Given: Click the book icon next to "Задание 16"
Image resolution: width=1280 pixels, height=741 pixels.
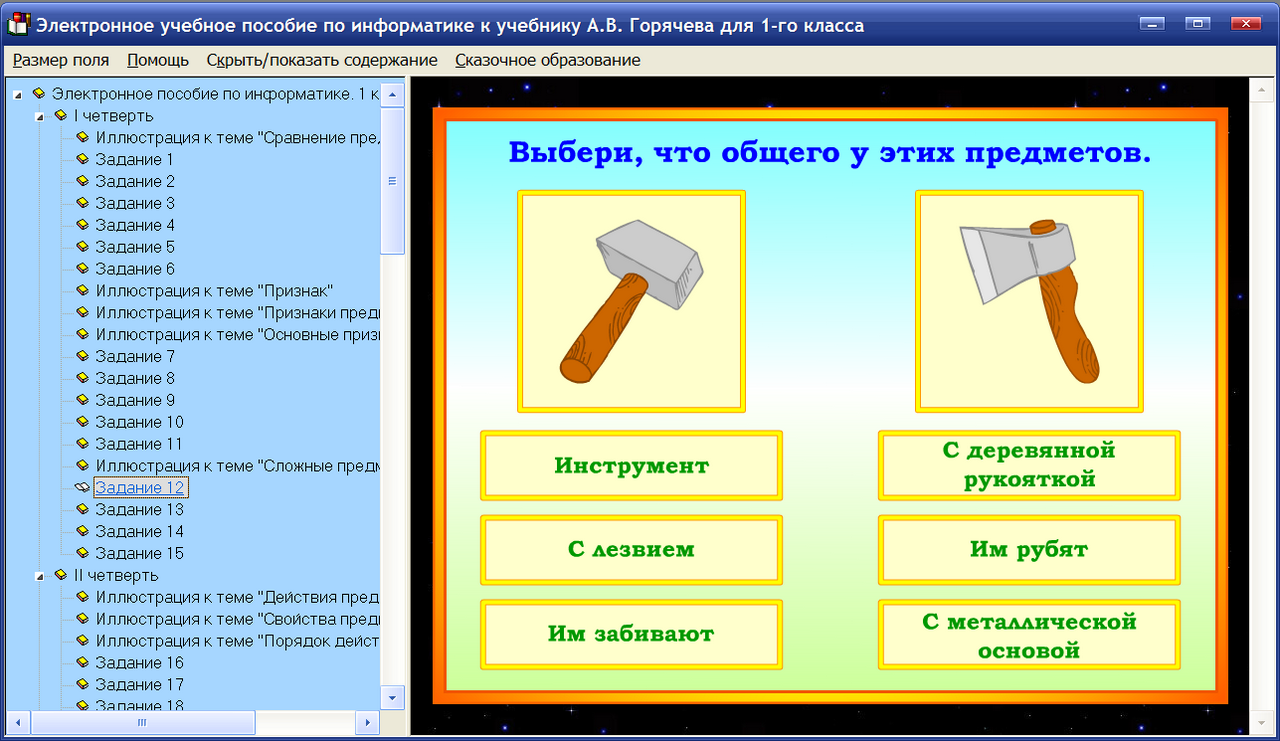Looking at the screenshot, I should [81, 662].
